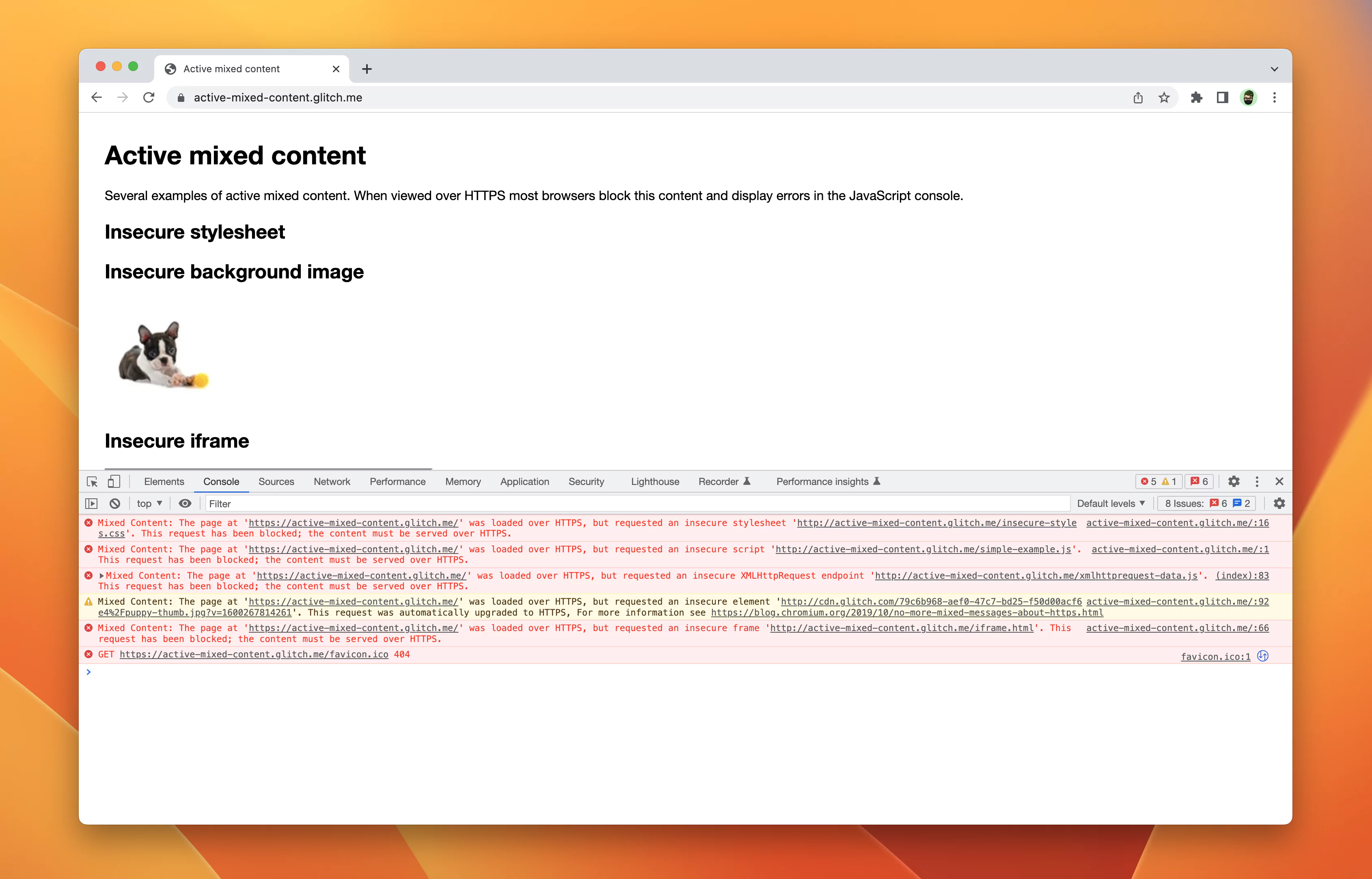Open the insecure-styles.css link

pos(936,523)
